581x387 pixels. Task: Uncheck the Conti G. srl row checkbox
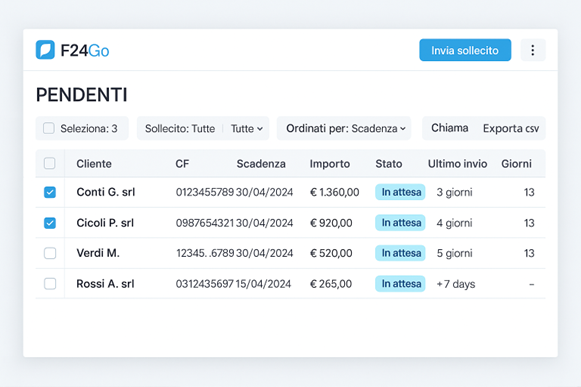click(x=50, y=192)
